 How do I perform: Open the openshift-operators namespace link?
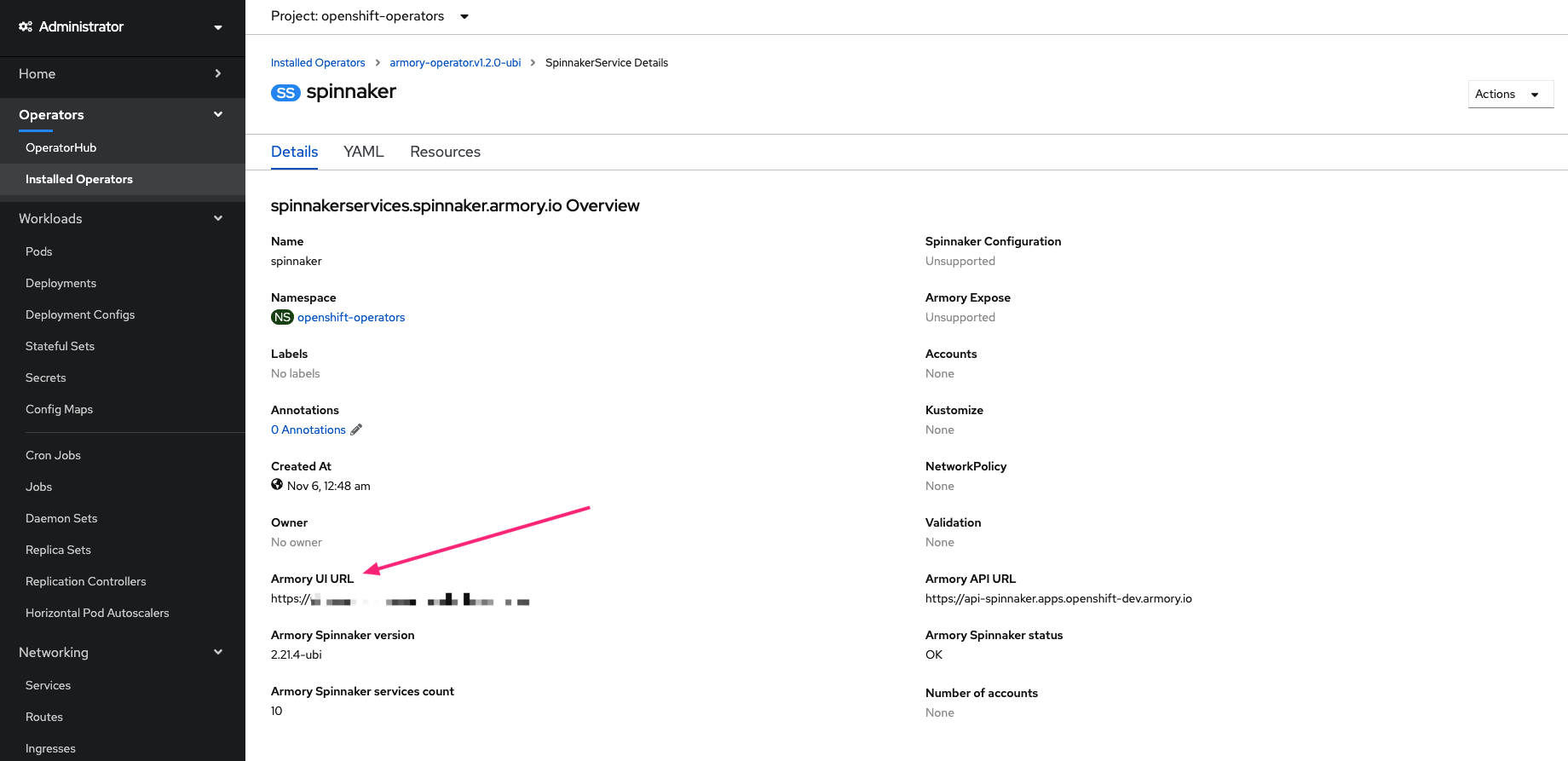point(351,317)
